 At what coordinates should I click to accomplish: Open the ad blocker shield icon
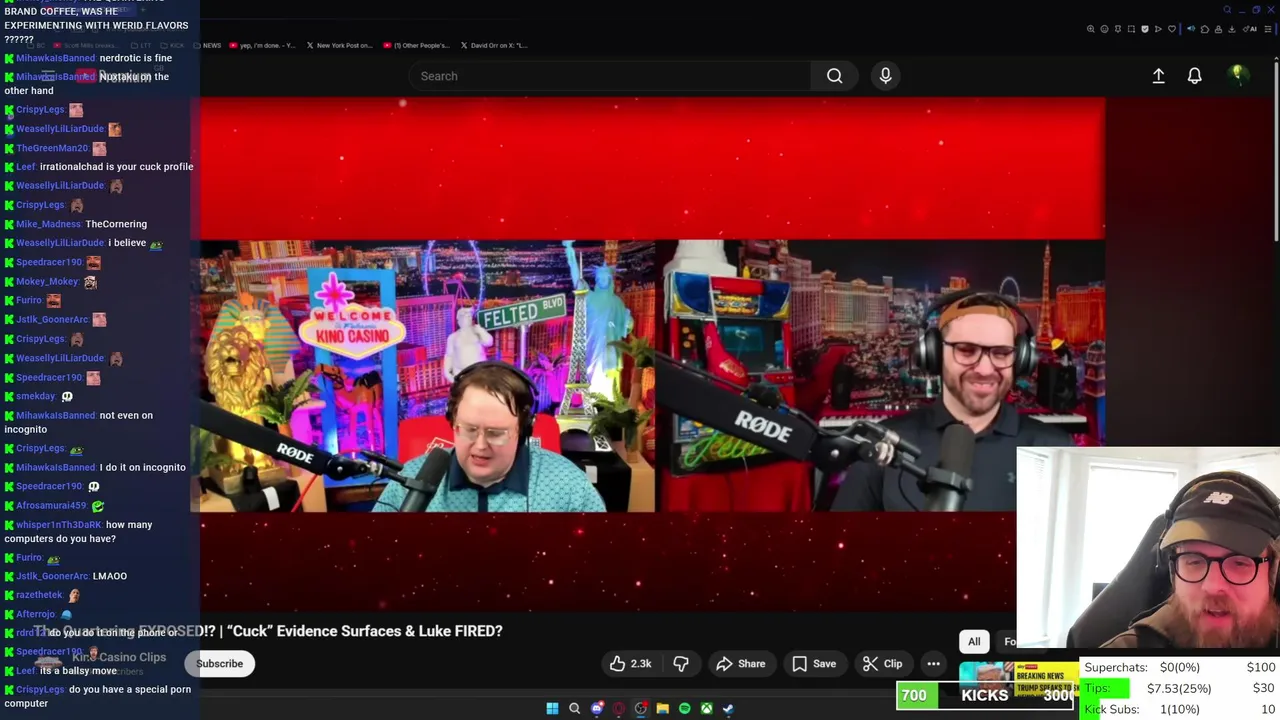[x=1145, y=29]
